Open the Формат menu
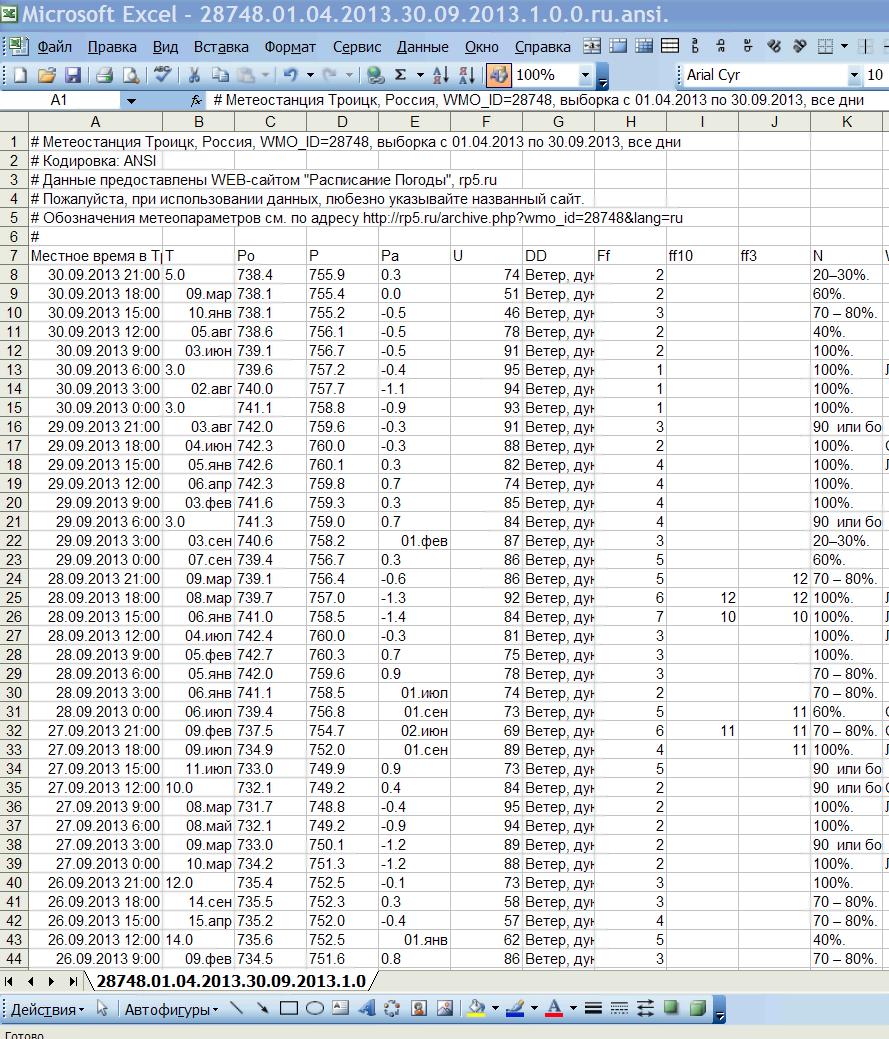Viewport: 889px width, 1039px height. point(290,47)
